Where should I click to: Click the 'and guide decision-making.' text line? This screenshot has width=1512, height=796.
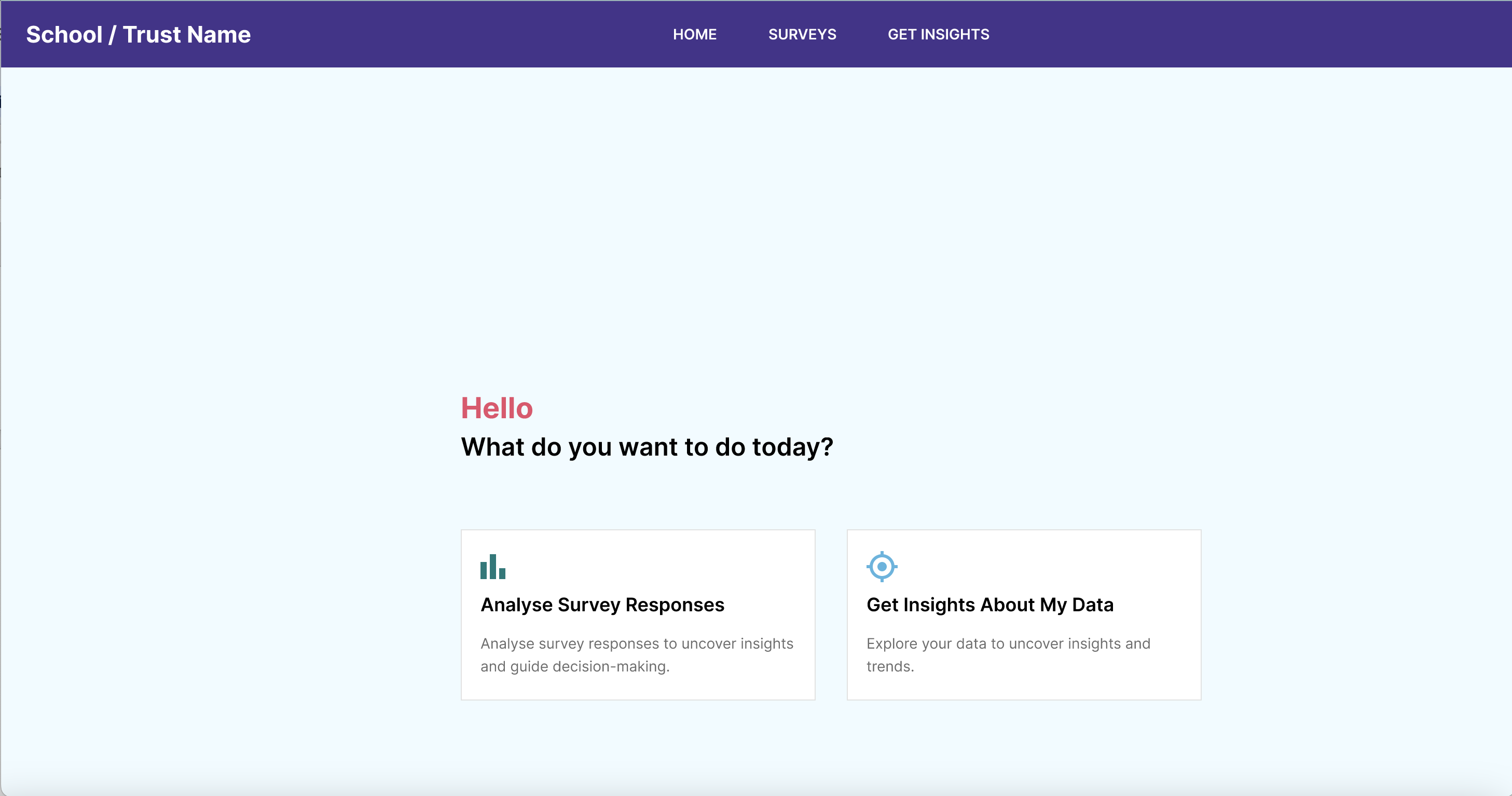tap(574, 666)
